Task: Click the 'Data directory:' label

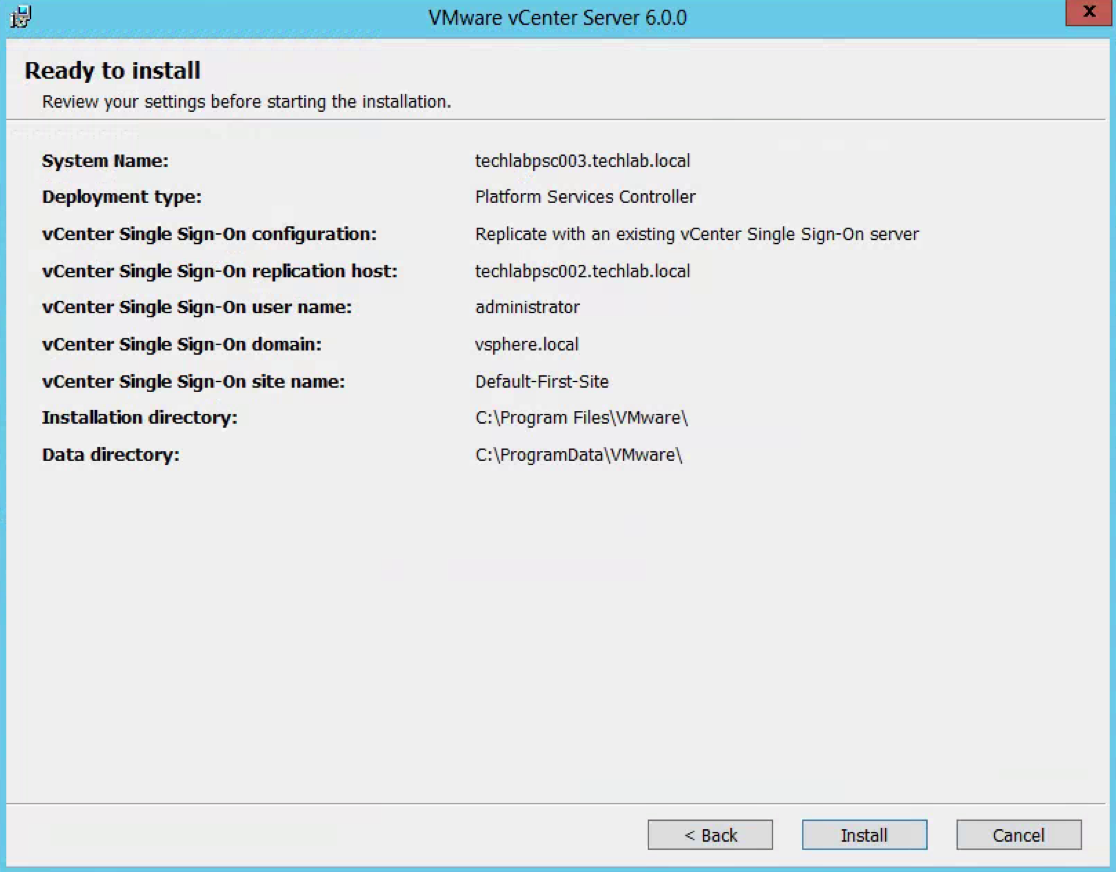Action: pos(110,455)
